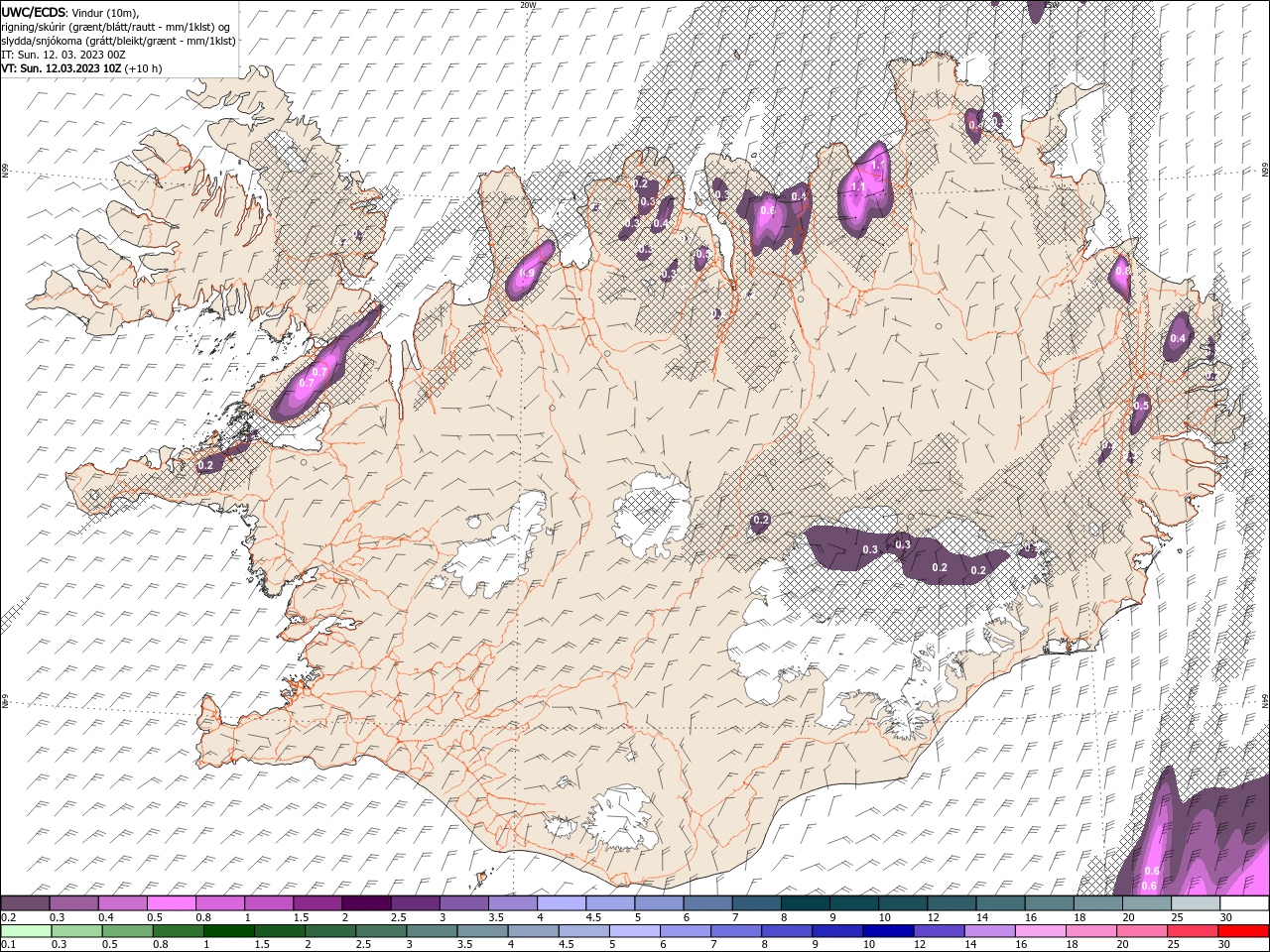
Task: Pick the 3 swatch on the lower scale
Action: pyautogui.click(x=433, y=931)
